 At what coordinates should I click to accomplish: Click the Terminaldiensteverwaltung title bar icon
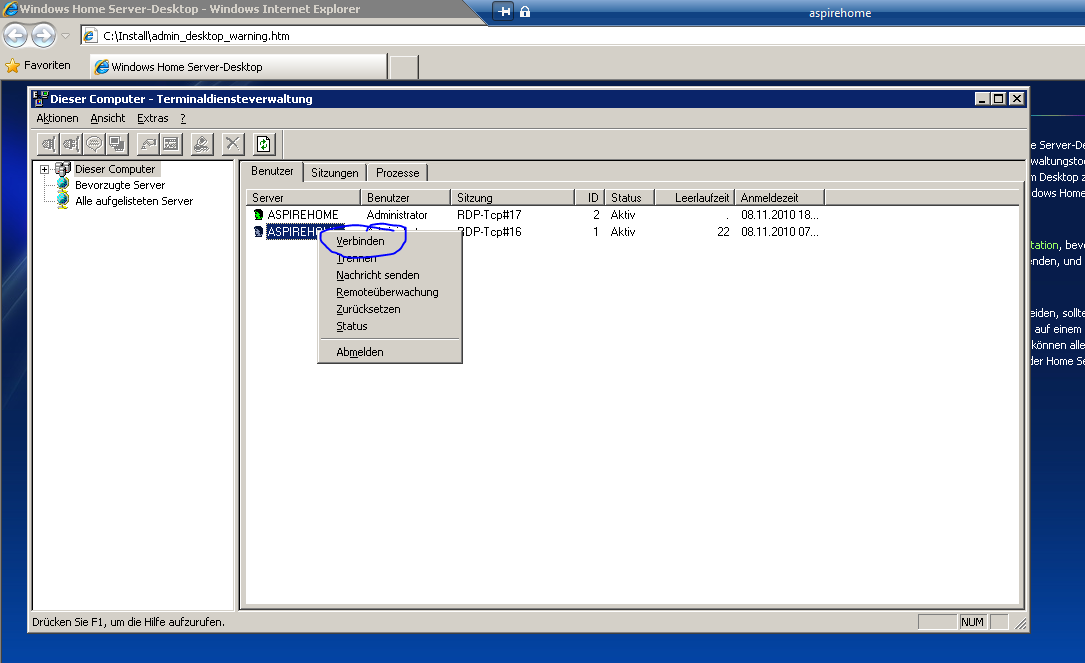[40, 98]
